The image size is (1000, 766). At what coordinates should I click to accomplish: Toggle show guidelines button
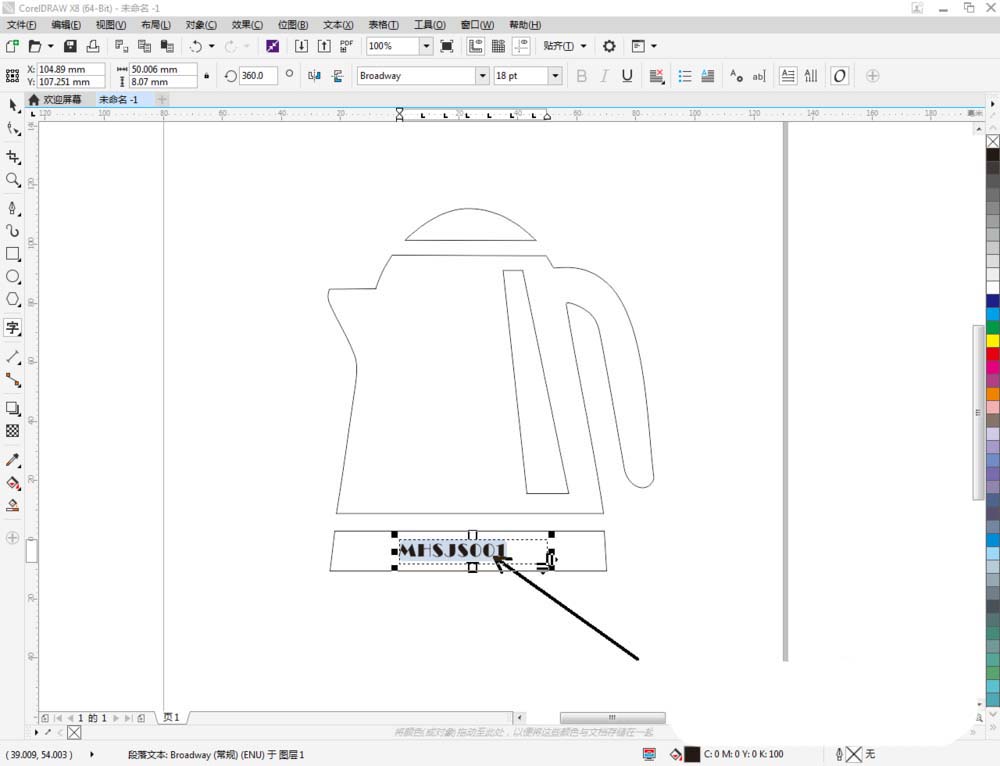click(x=521, y=46)
